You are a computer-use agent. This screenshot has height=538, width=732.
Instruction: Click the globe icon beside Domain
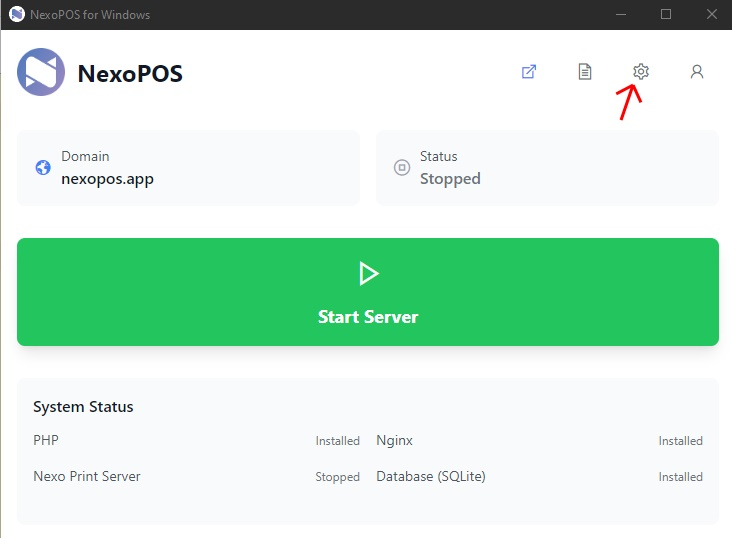click(43, 167)
